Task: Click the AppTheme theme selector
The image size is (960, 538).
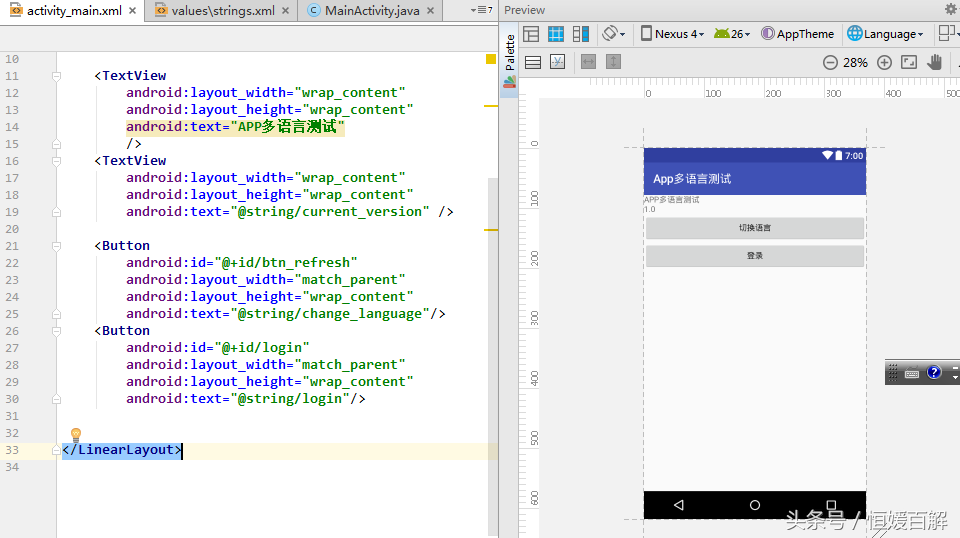Action: 797,34
